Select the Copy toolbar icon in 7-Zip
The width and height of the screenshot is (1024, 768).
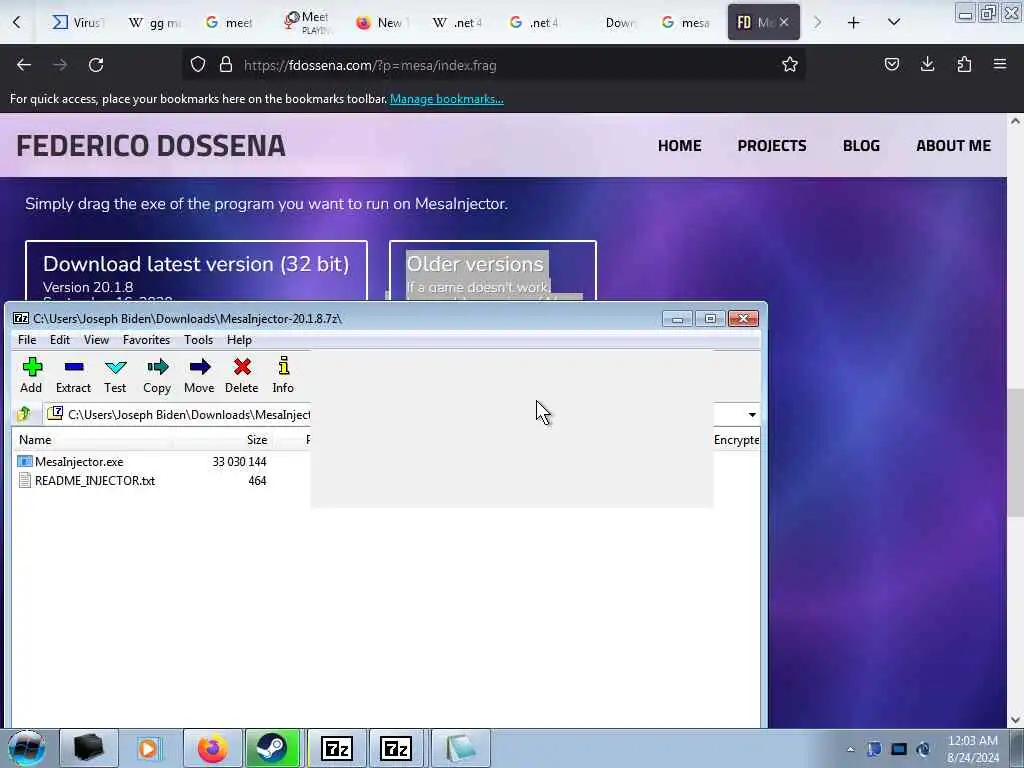(157, 375)
